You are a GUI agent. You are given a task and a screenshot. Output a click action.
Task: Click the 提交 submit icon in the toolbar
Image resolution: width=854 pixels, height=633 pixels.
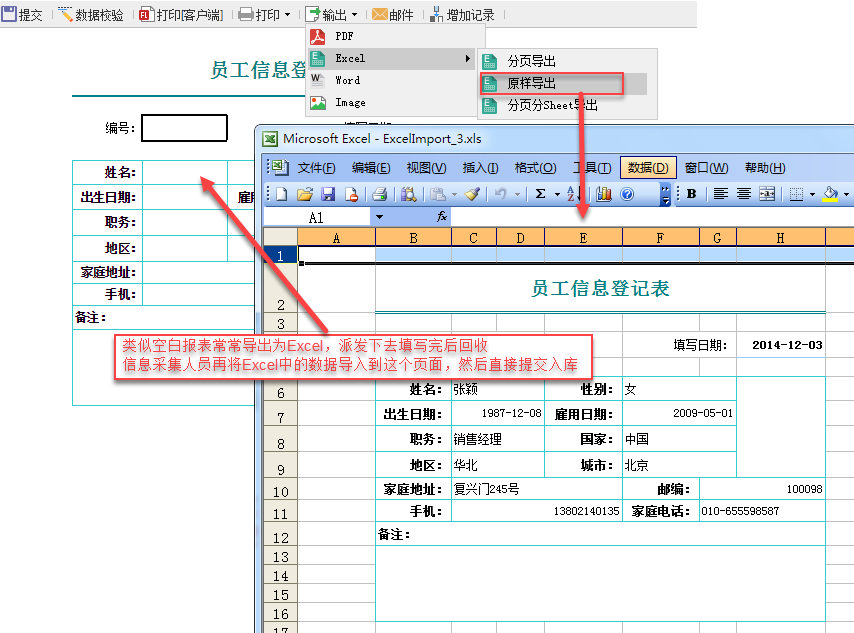(9, 14)
